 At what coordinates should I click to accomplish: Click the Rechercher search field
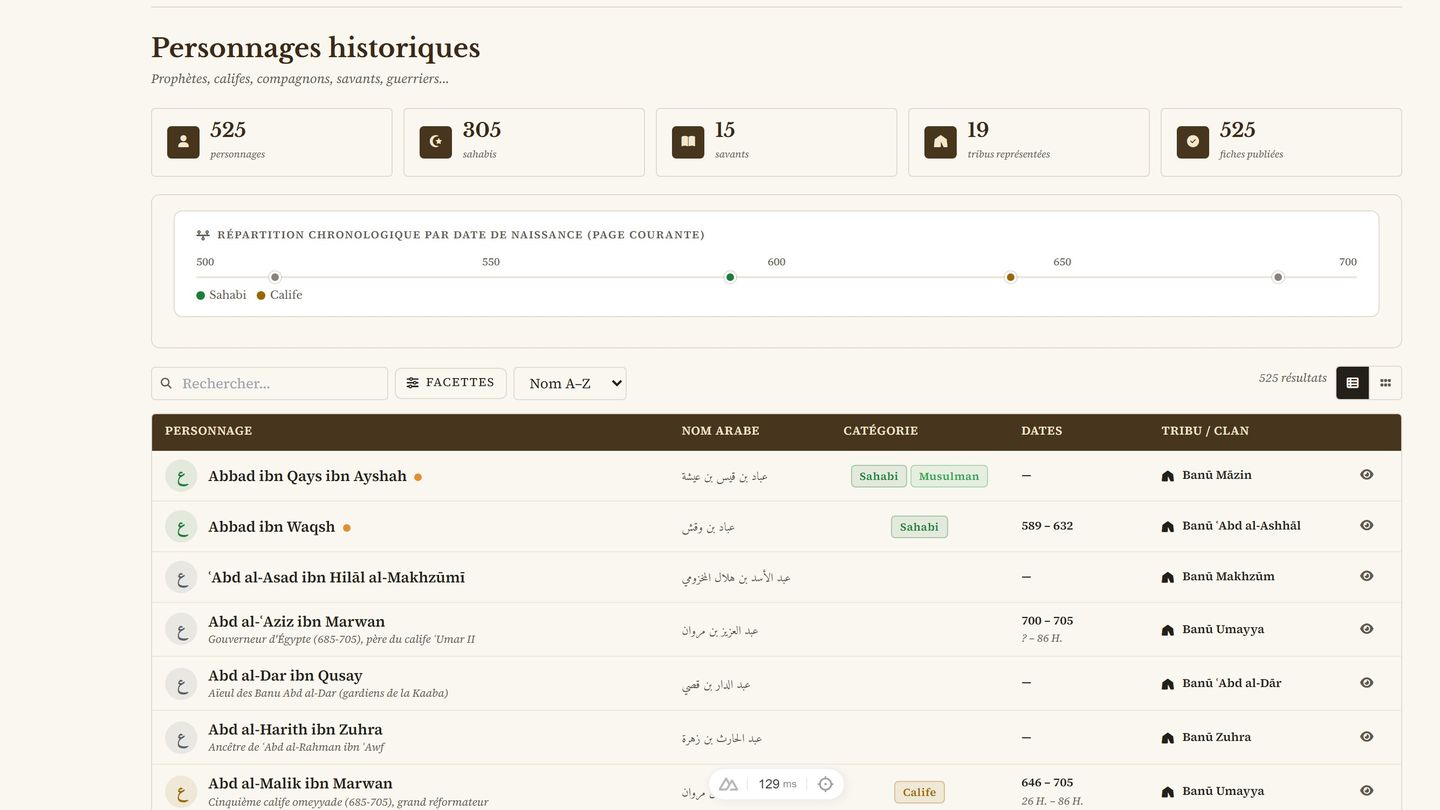(270, 383)
